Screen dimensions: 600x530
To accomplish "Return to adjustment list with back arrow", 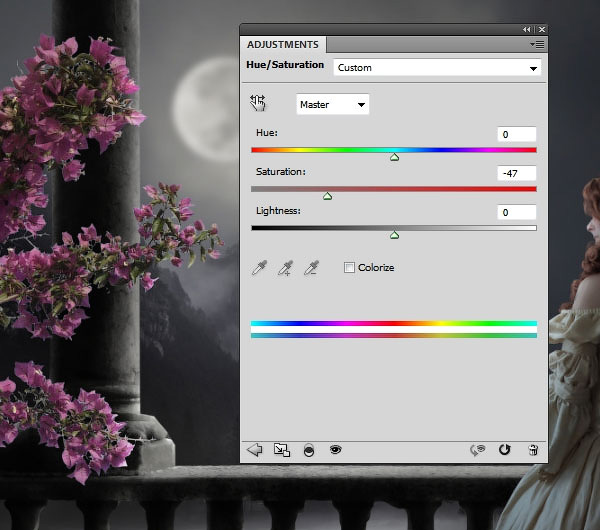I will pos(255,450).
